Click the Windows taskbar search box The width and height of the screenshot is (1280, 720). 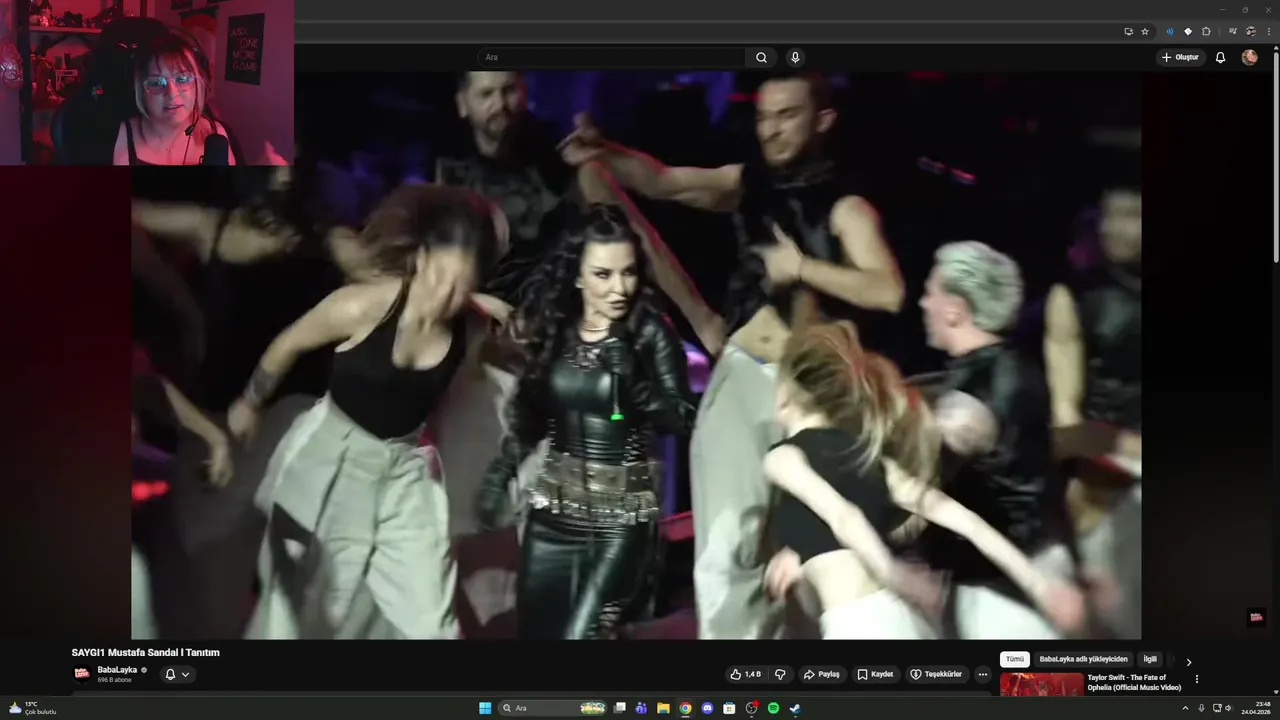pos(553,708)
